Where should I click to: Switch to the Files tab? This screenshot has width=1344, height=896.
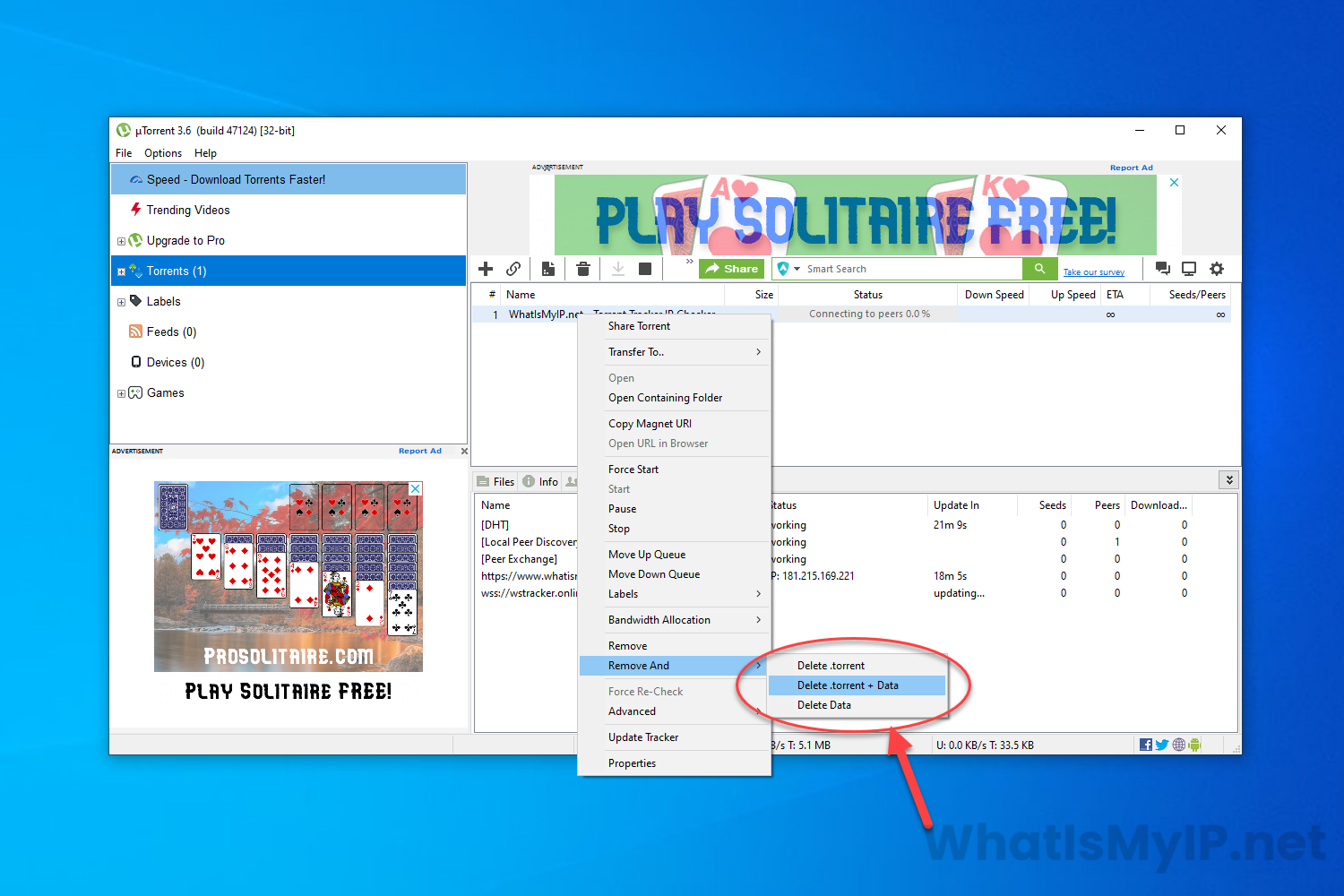point(495,482)
